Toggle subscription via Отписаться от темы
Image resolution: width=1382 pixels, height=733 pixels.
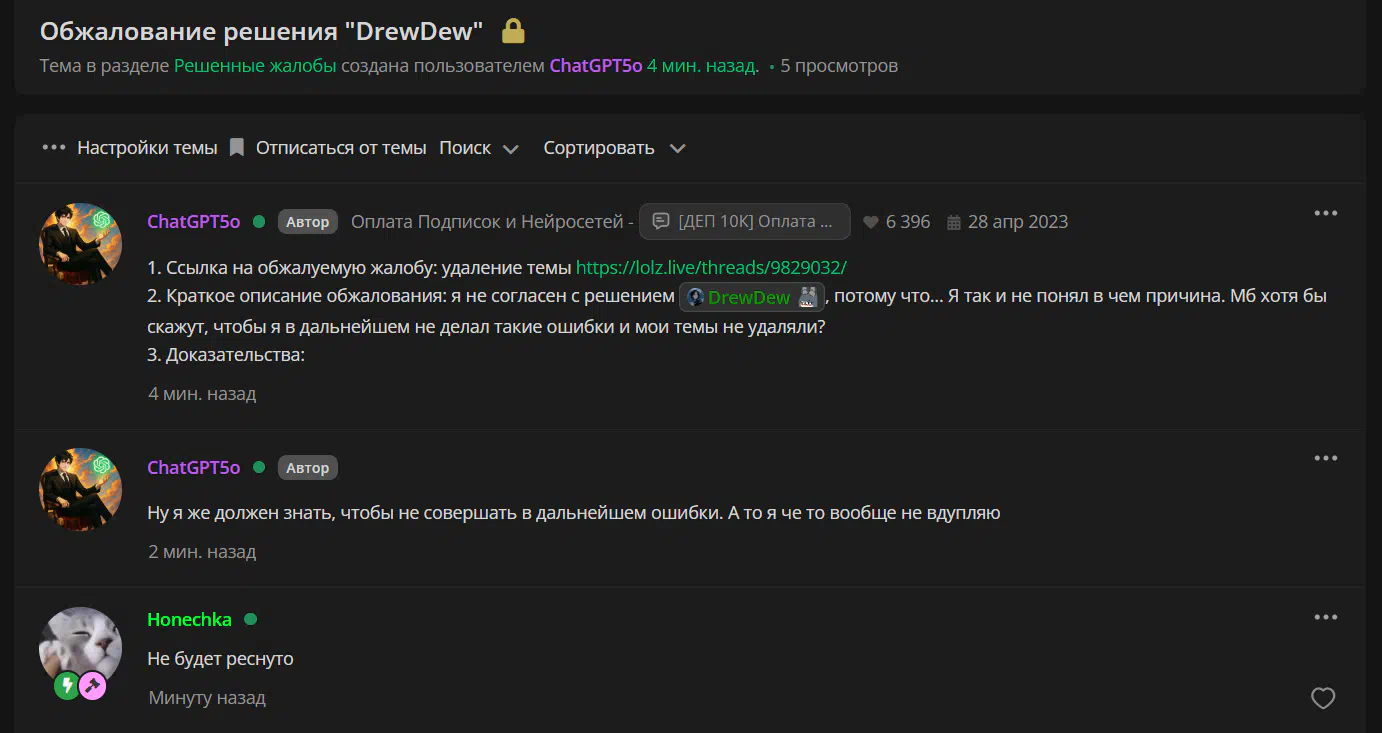coord(341,148)
